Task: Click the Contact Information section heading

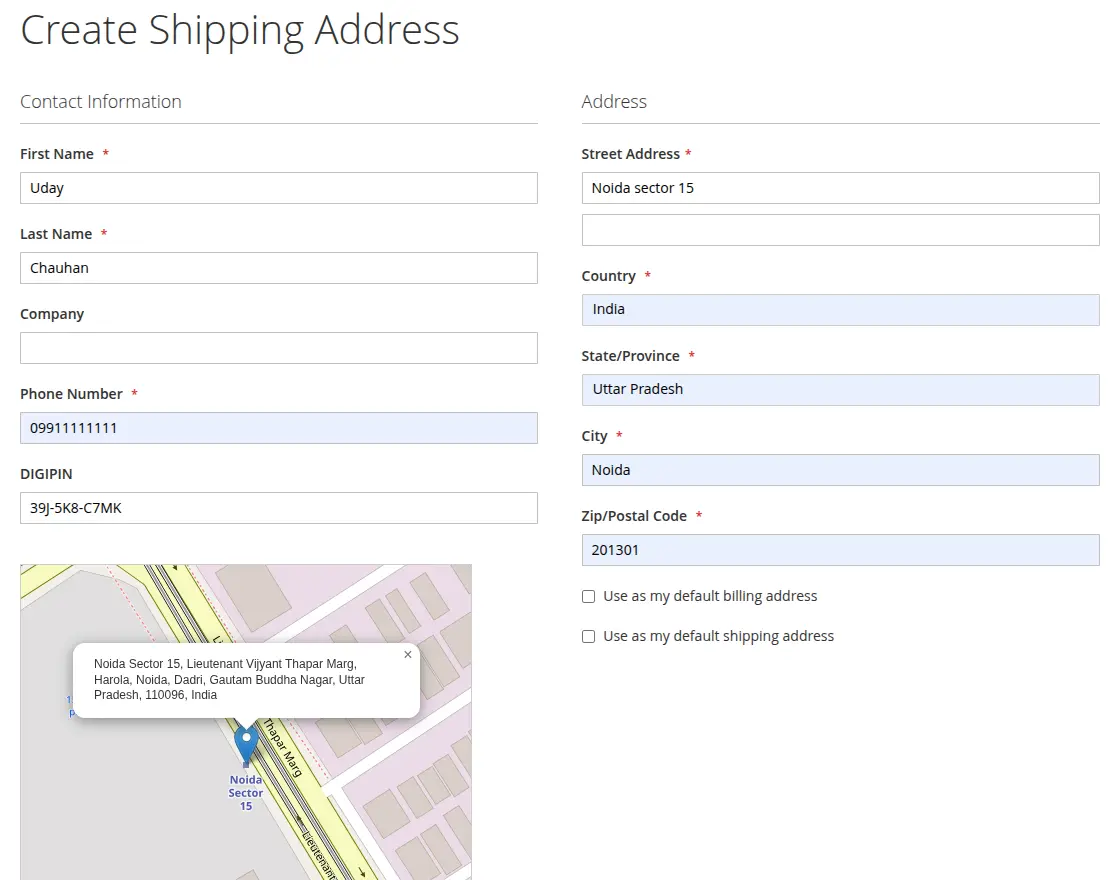Action: [x=100, y=101]
